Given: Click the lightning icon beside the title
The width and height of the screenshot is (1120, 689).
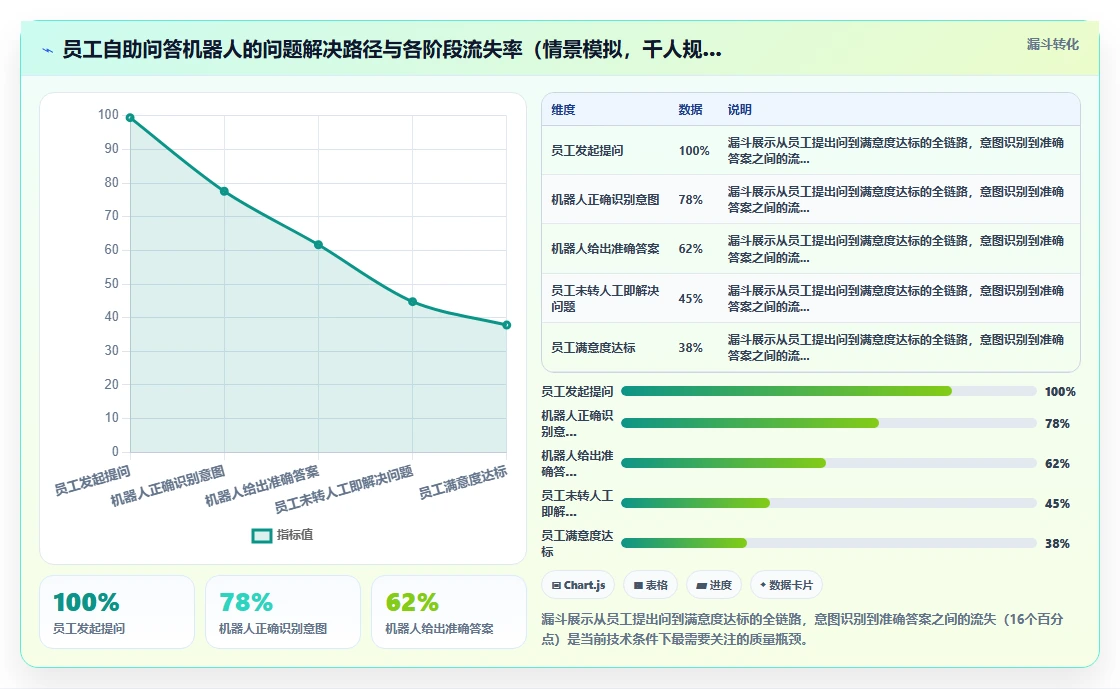Looking at the screenshot, I should click(48, 51).
